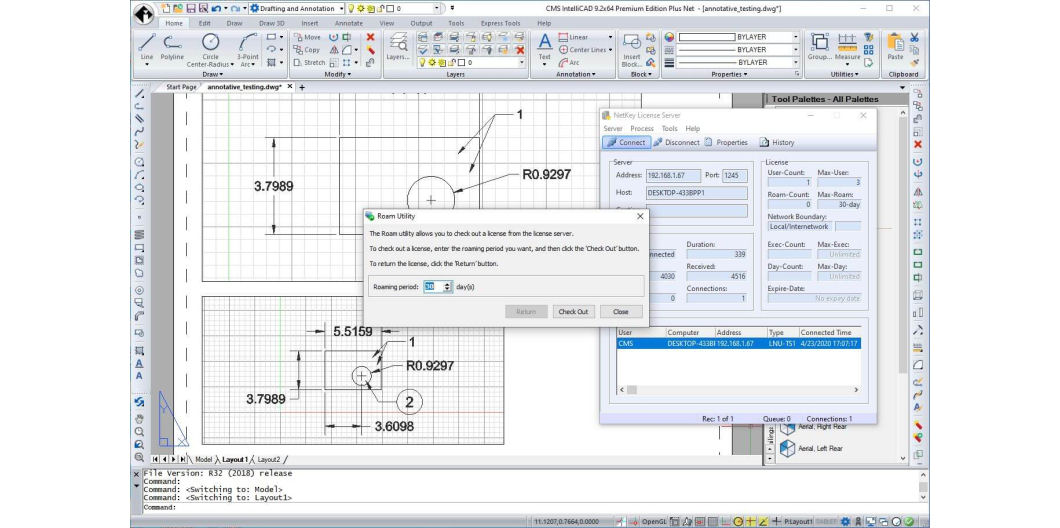Image resolution: width=1060 pixels, height=528 pixels.
Task: Click the Save icon in quick access toolbar
Action: [x=191, y=9]
